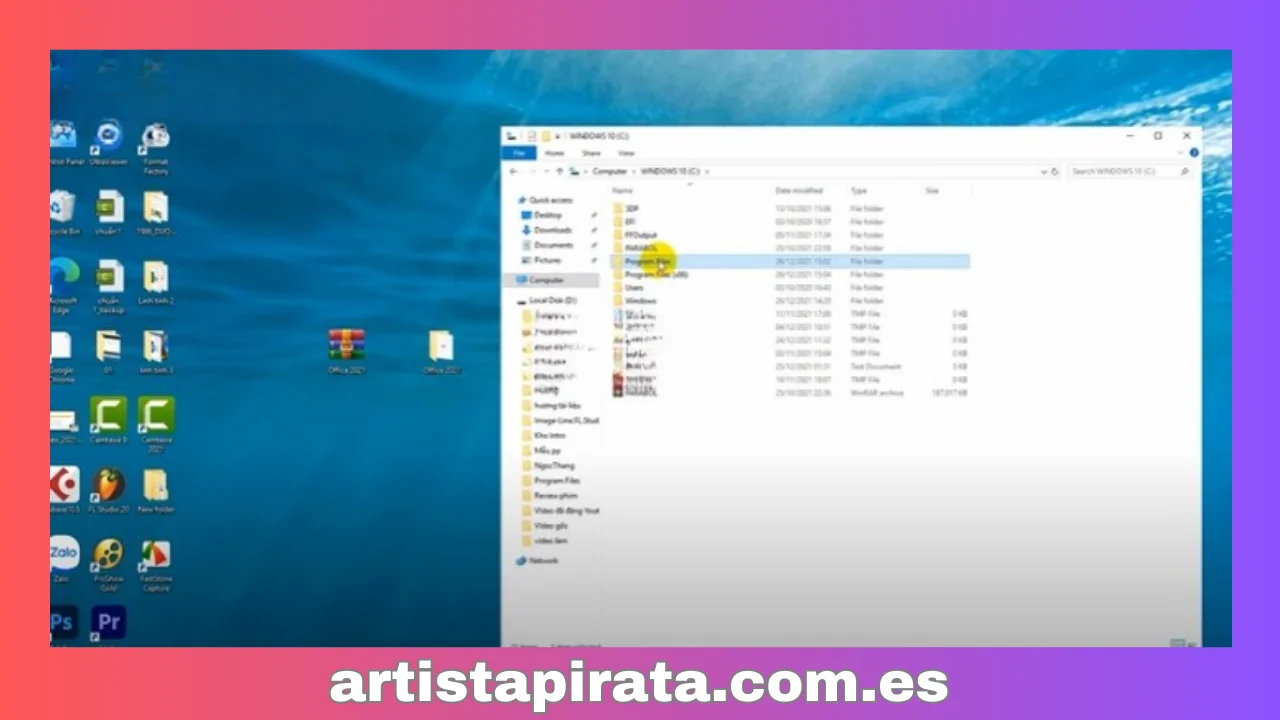Open the UltraViewer desktop shortcut

[x=108, y=142]
